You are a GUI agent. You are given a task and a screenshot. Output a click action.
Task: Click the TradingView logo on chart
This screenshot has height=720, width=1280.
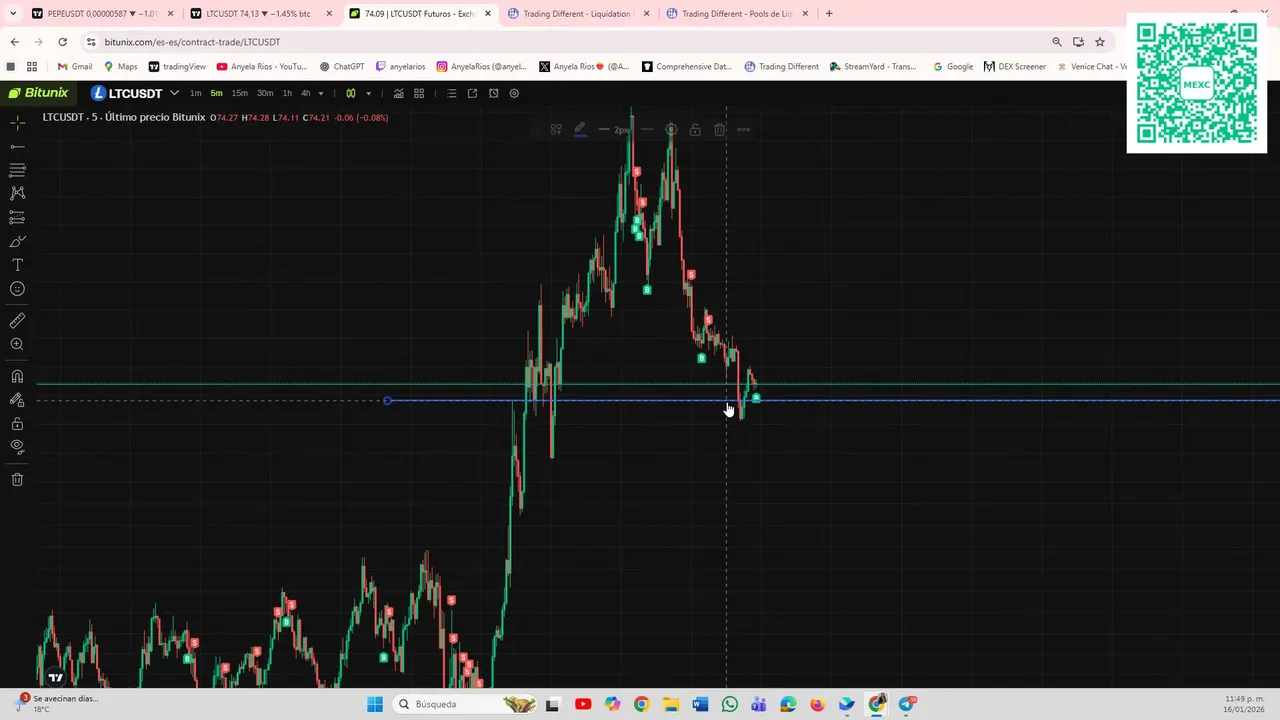point(56,677)
